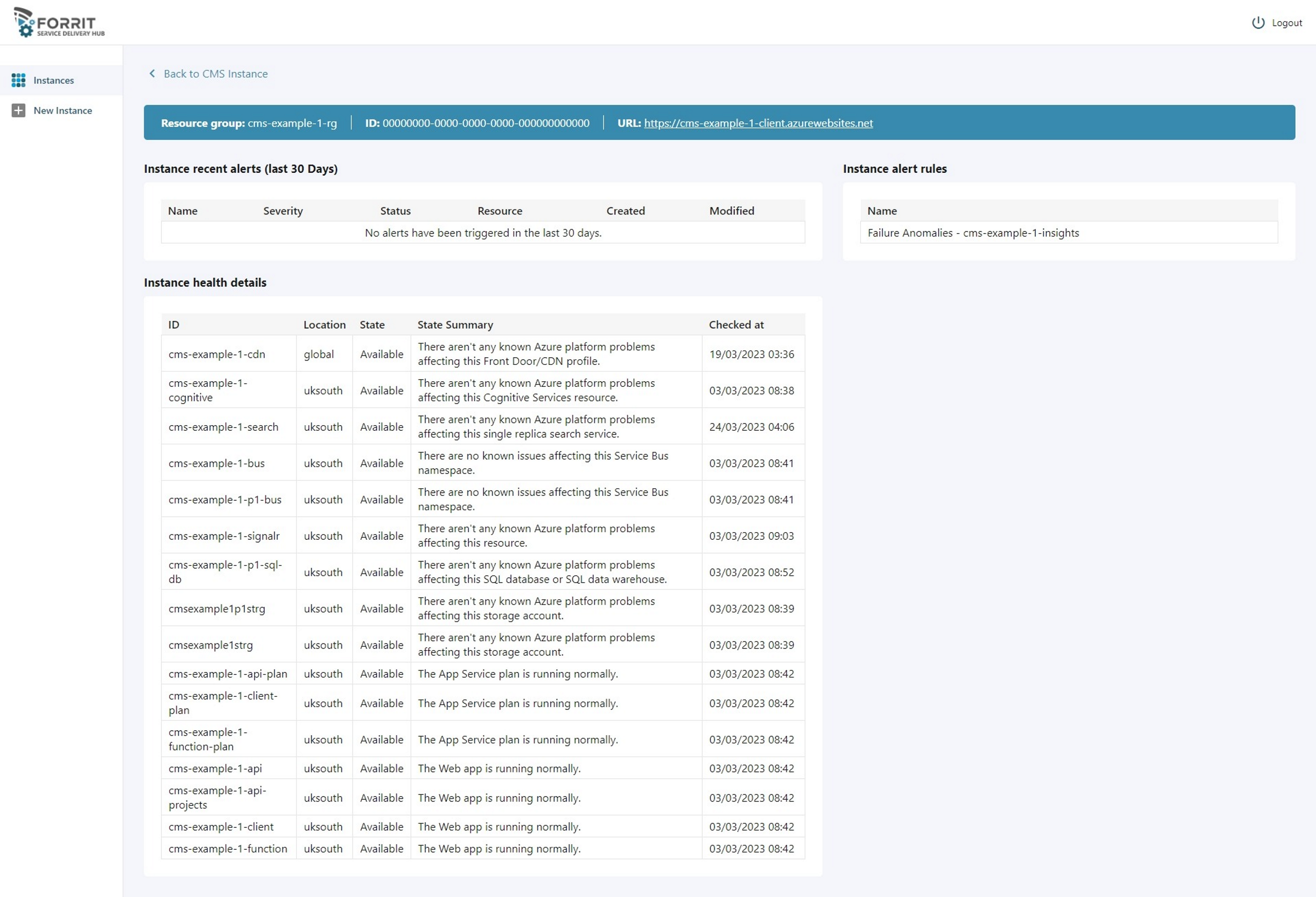Click the Forrit Service Delivery Hub logo
The image size is (1316, 897).
[59, 22]
